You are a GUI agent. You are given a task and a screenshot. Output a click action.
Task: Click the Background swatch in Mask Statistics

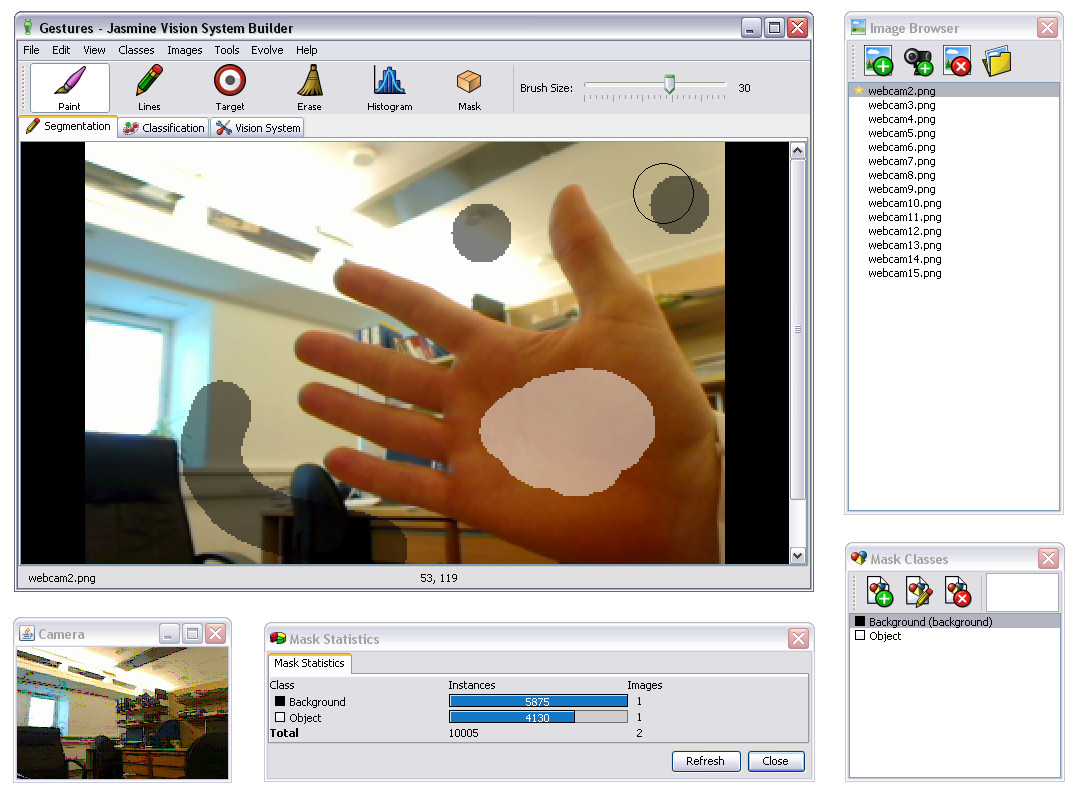280,701
